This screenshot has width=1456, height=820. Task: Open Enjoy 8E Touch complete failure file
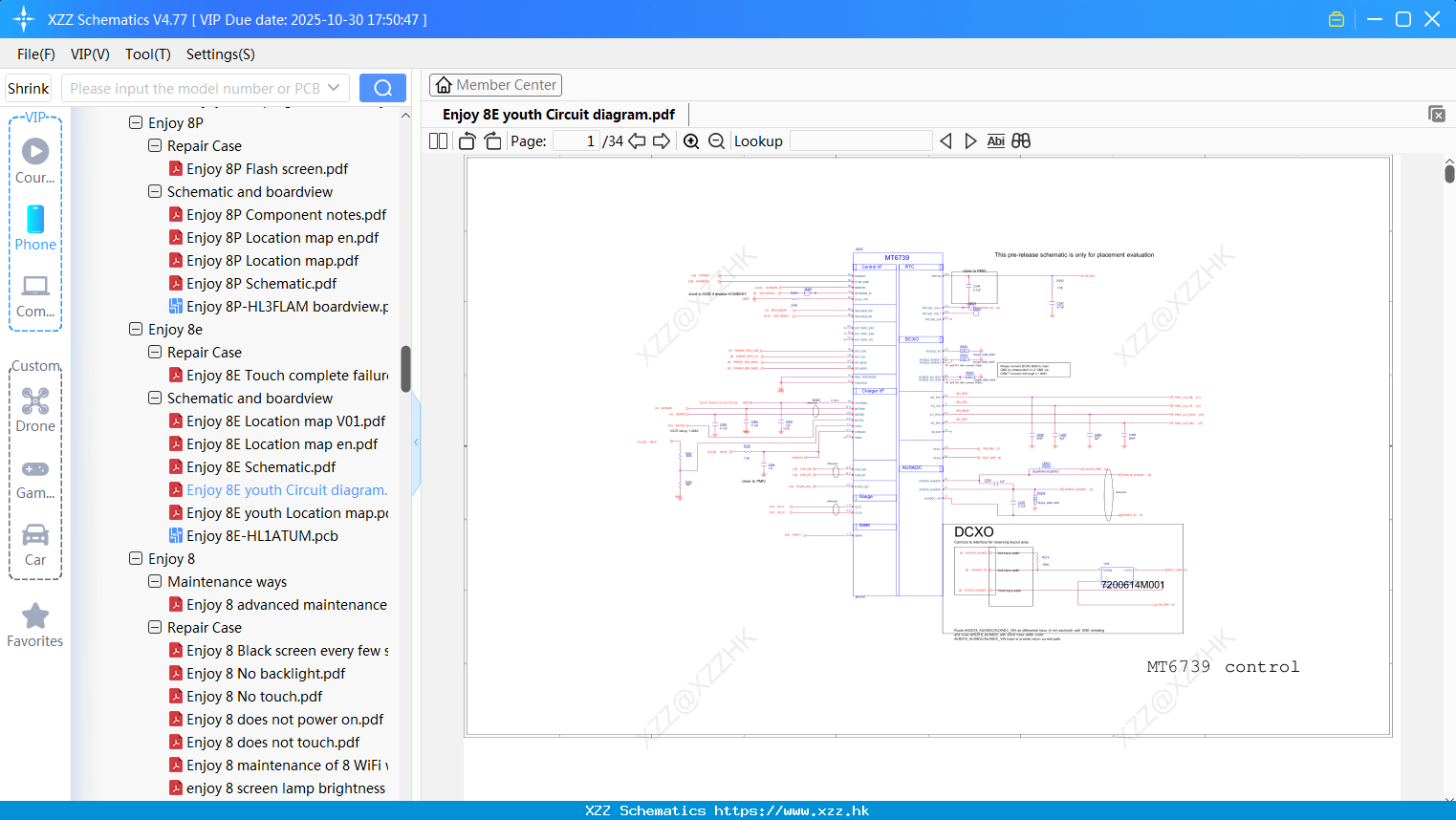[x=287, y=375]
